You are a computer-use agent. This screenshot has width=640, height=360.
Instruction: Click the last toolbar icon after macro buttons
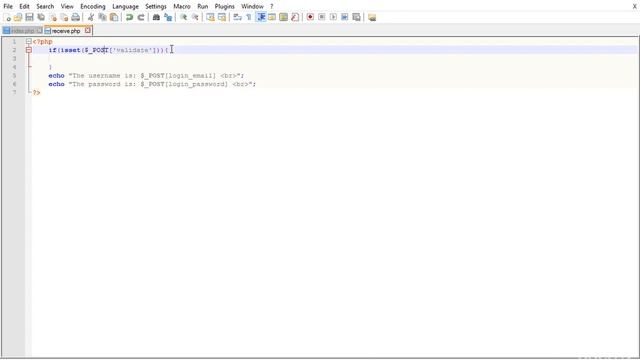click(x=372, y=17)
